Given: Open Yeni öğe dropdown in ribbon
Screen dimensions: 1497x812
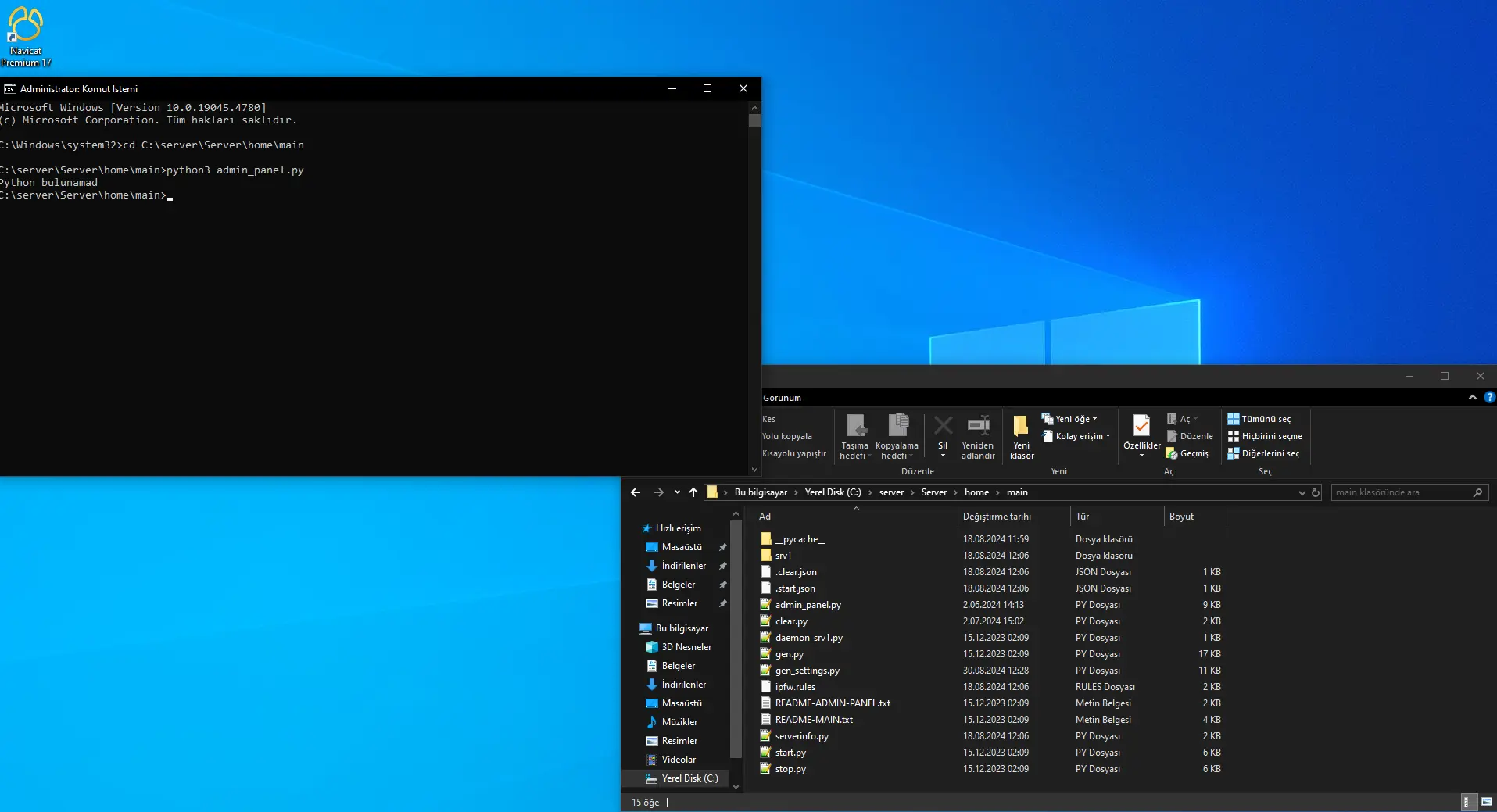Looking at the screenshot, I should point(1069,419).
